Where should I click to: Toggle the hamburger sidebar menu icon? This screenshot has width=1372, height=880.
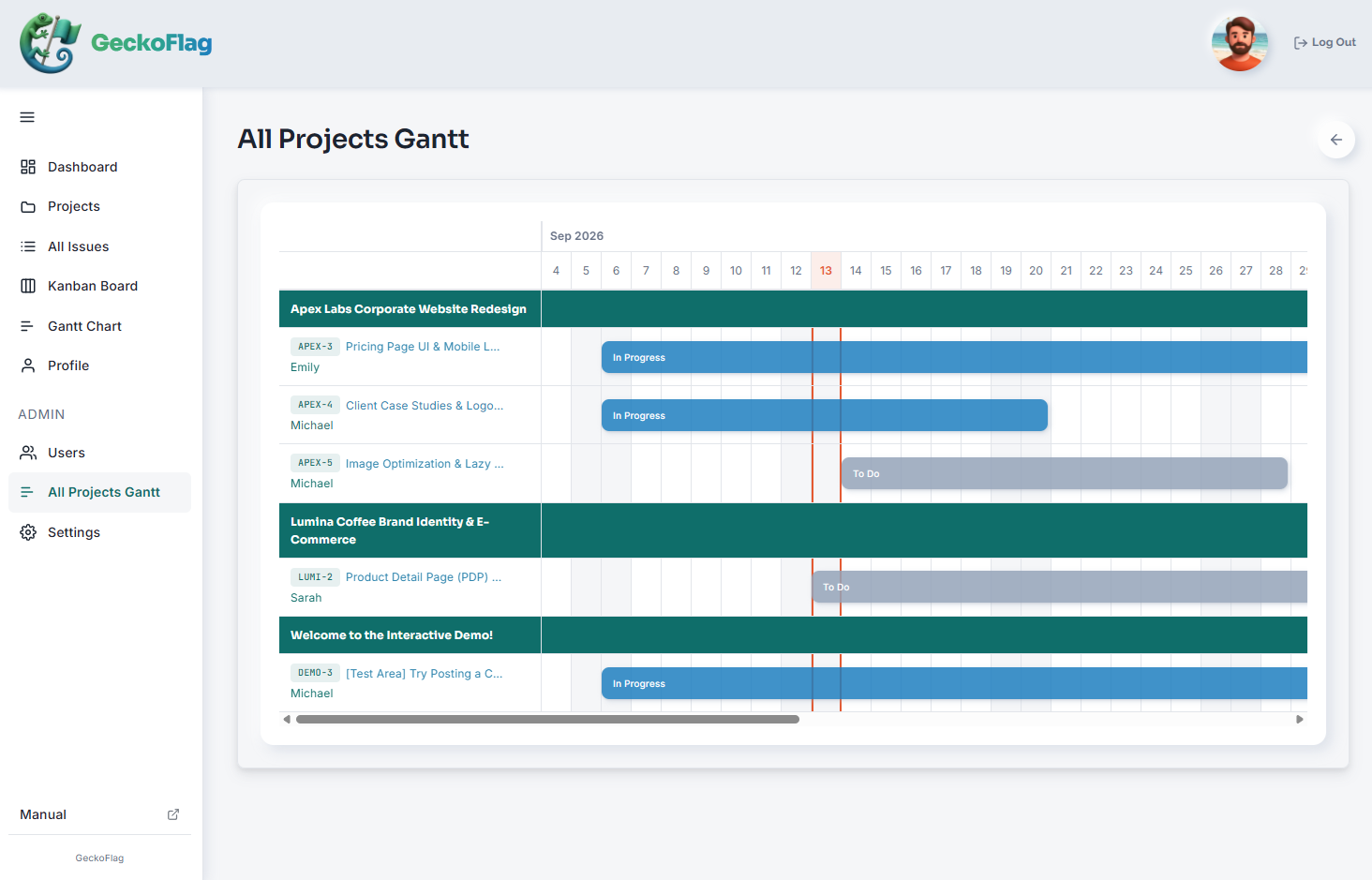(x=27, y=117)
